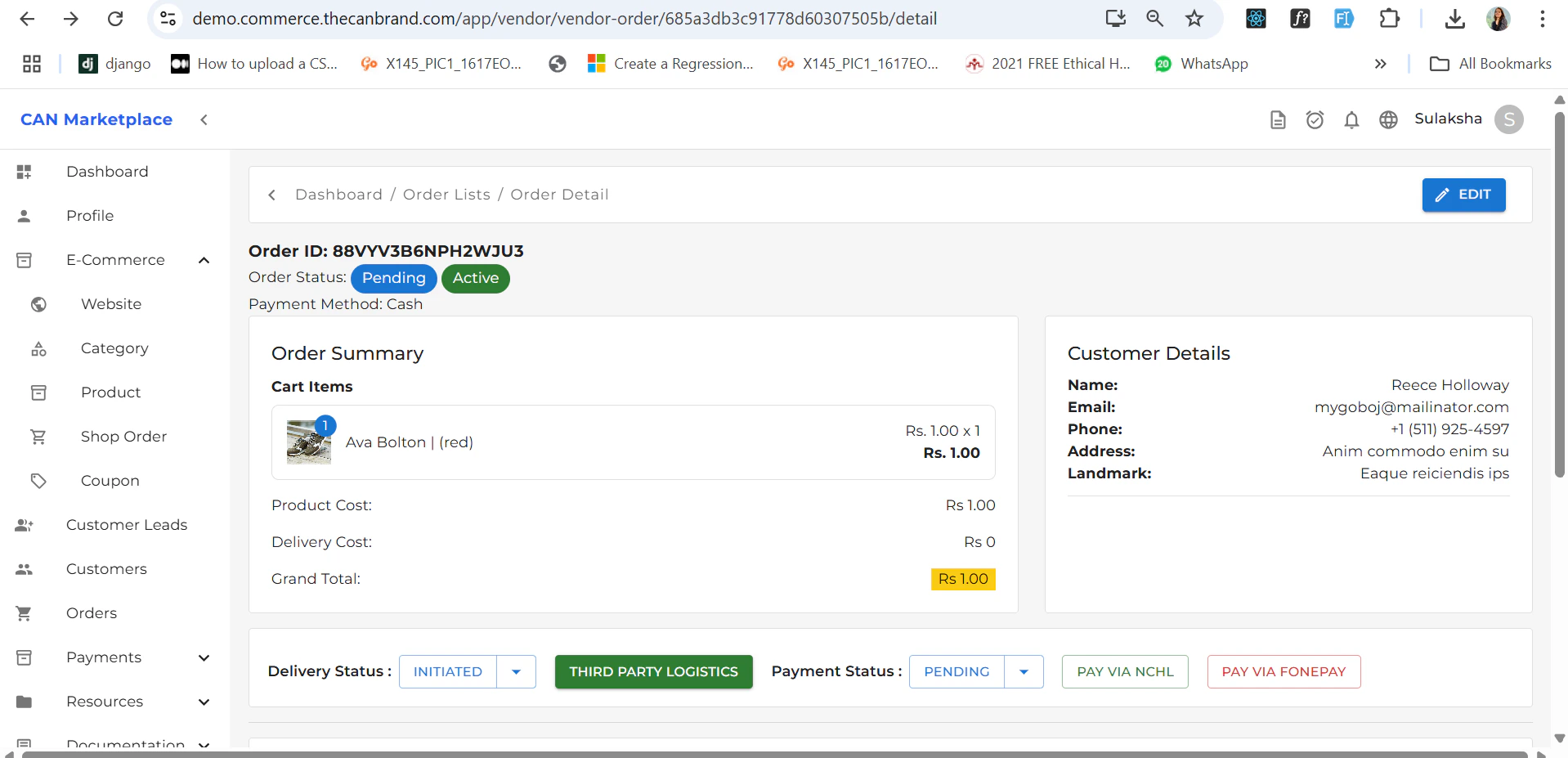Open Orders in sidebar
This screenshot has width=1568, height=758.
click(92, 613)
